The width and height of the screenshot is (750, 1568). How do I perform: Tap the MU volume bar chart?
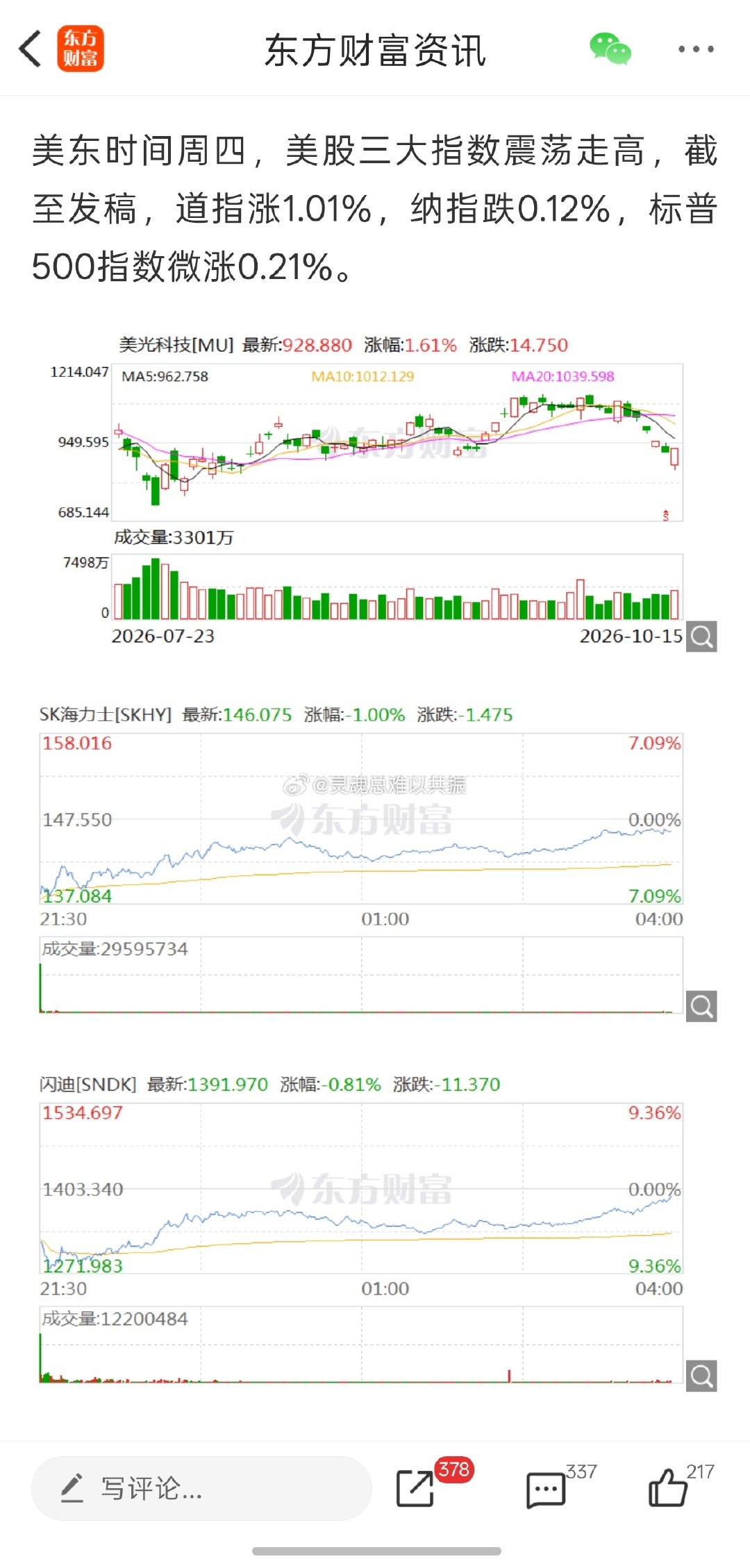pos(397,587)
